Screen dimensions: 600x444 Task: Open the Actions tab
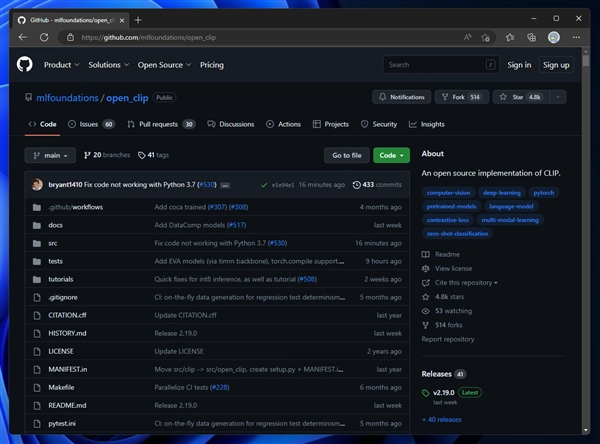coord(284,124)
